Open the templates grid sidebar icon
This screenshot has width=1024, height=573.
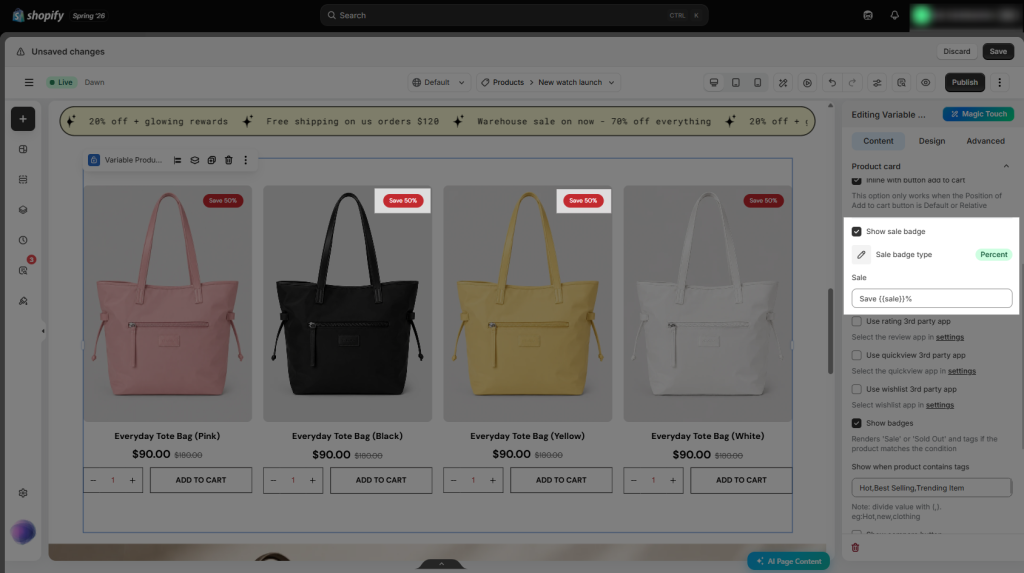(x=23, y=149)
